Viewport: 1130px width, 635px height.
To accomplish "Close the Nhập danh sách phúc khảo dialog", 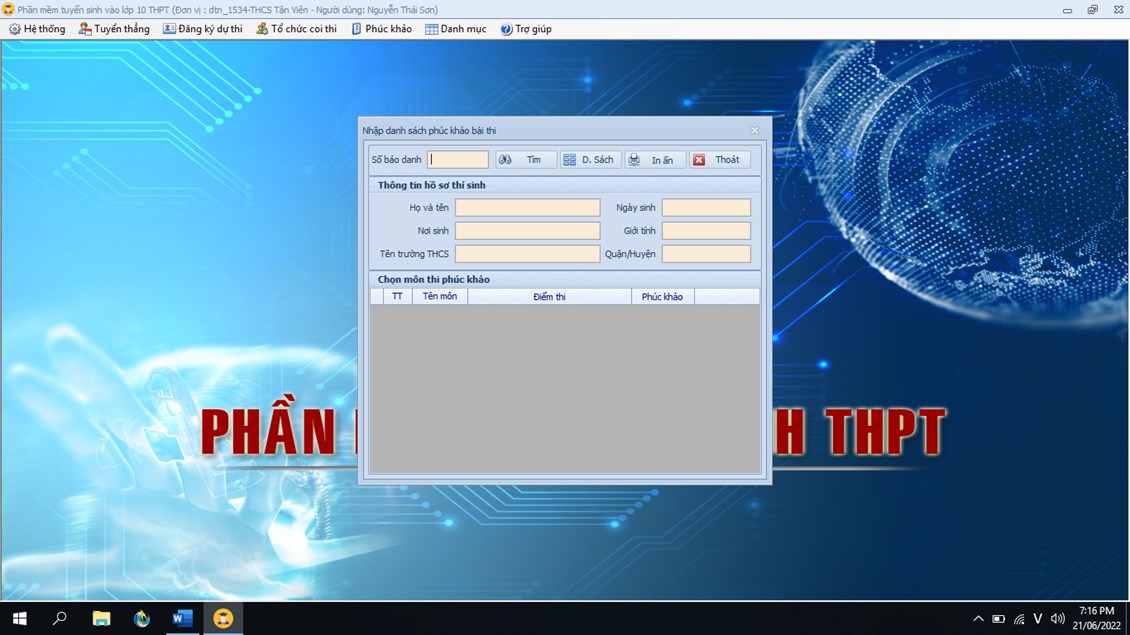I will coord(755,130).
